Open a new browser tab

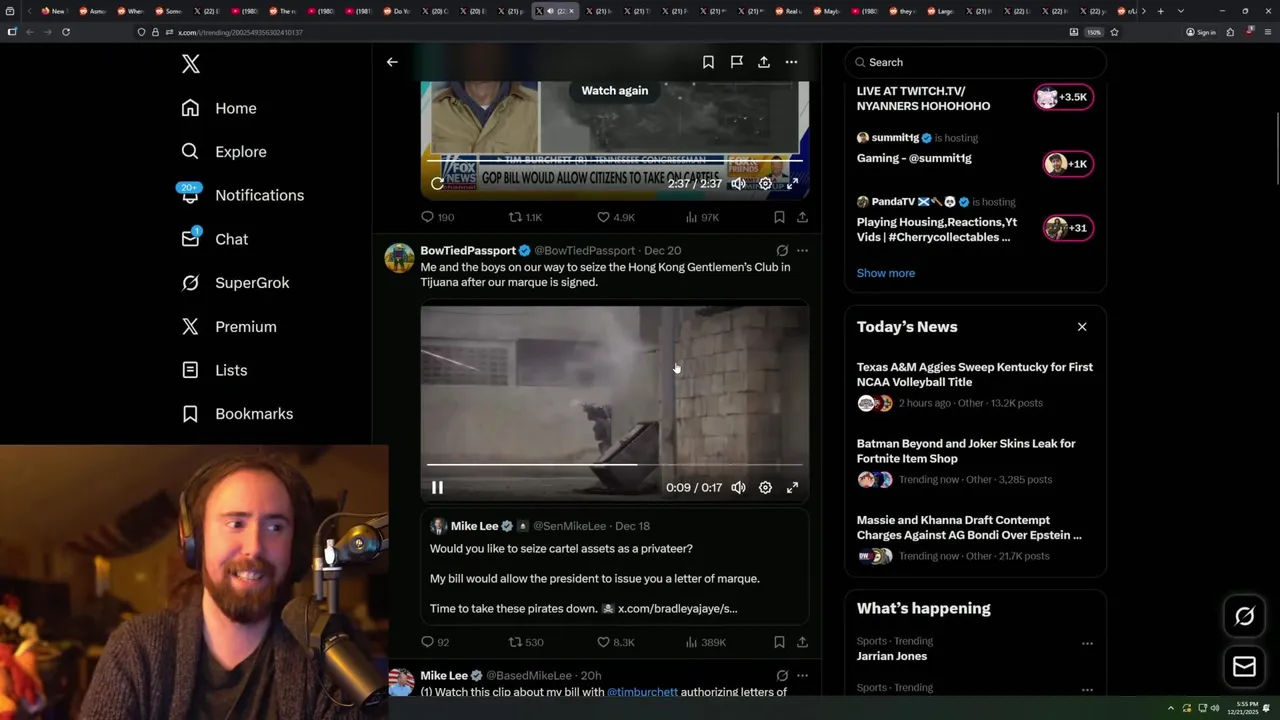click(x=1160, y=11)
